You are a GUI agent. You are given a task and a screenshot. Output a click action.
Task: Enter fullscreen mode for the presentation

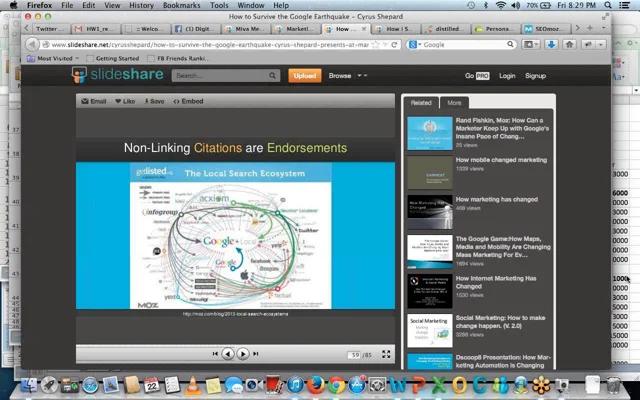(x=388, y=354)
